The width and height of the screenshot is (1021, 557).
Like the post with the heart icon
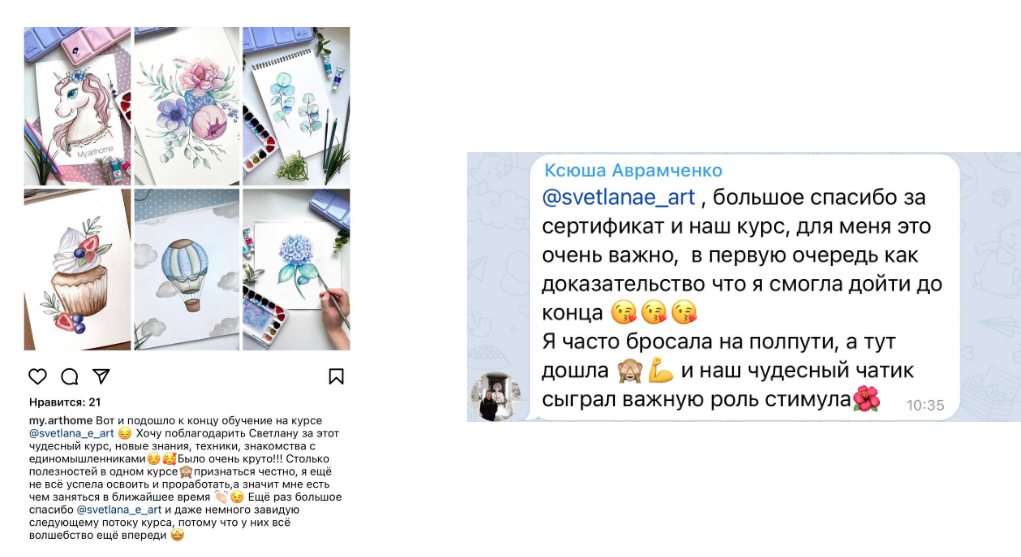pos(38,376)
